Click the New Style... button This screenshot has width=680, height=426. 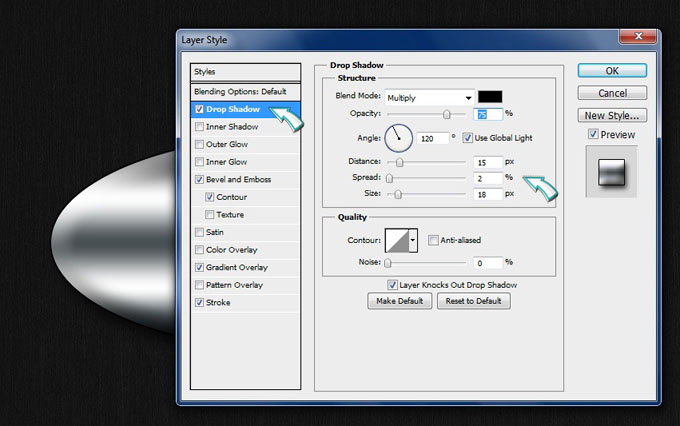point(612,115)
